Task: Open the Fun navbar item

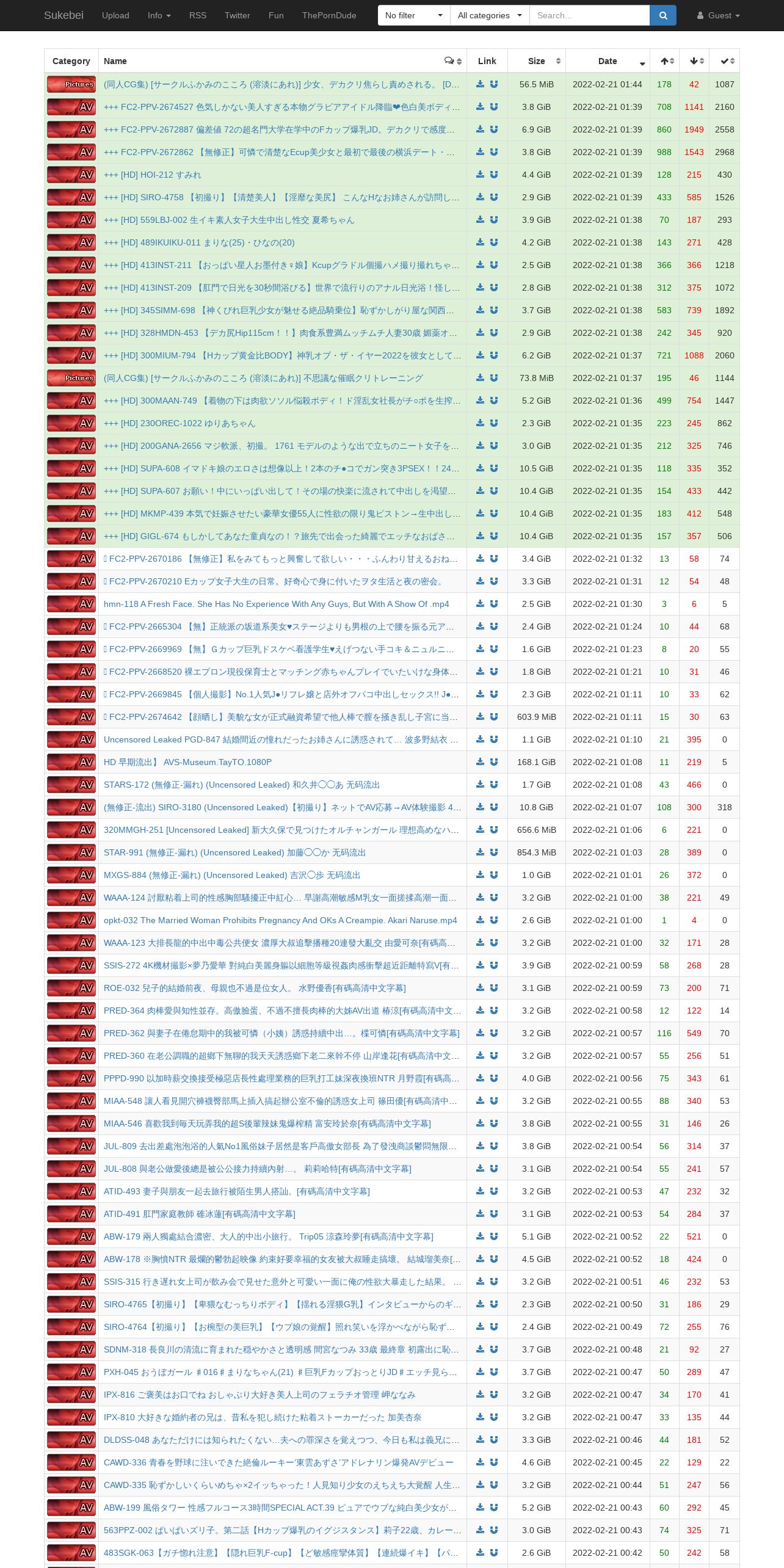Action: click(276, 15)
